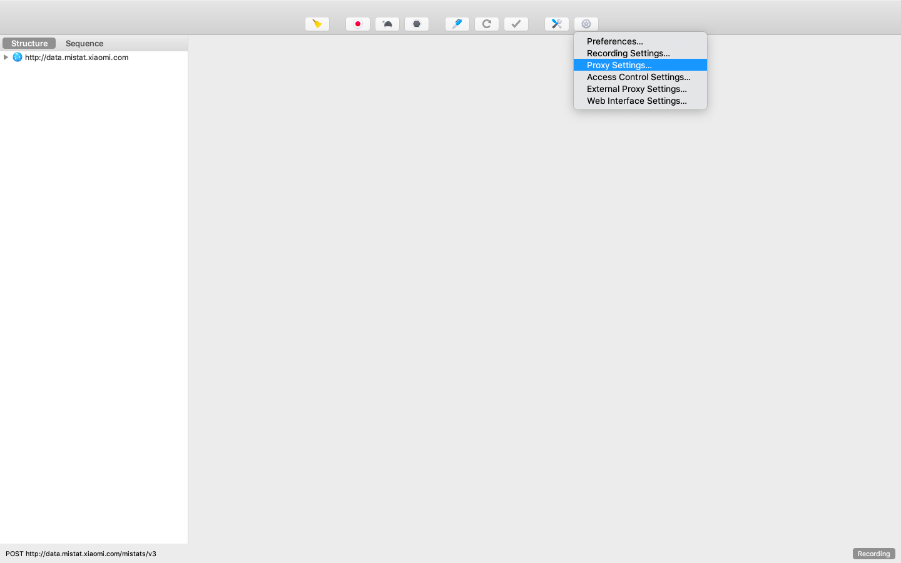Click the compose pen icon
The width and height of the screenshot is (901, 563).
457,24
